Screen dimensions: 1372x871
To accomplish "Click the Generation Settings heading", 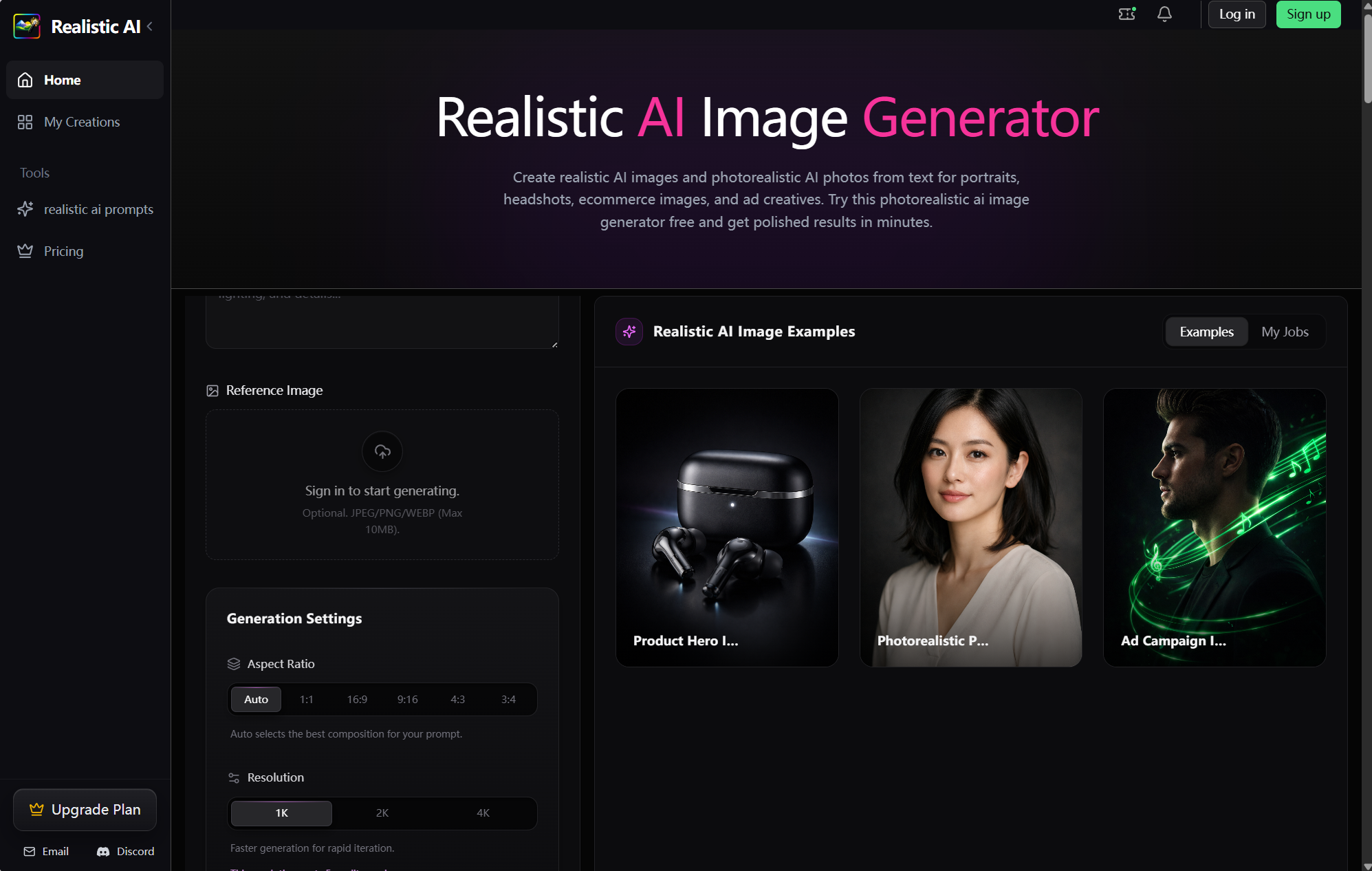I will [294, 619].
